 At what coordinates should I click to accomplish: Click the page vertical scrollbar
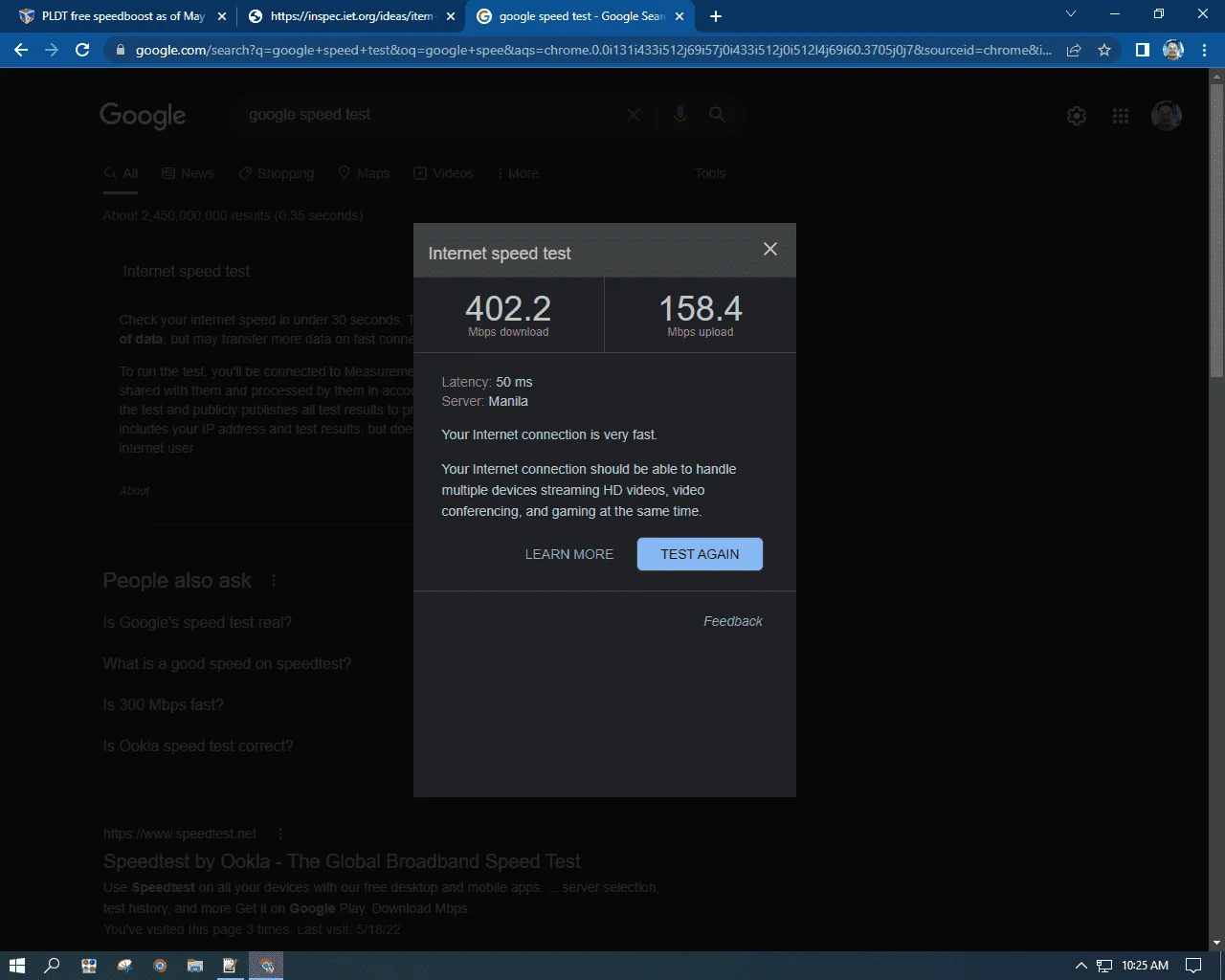pyautogui.click(x=1216, y=230)
